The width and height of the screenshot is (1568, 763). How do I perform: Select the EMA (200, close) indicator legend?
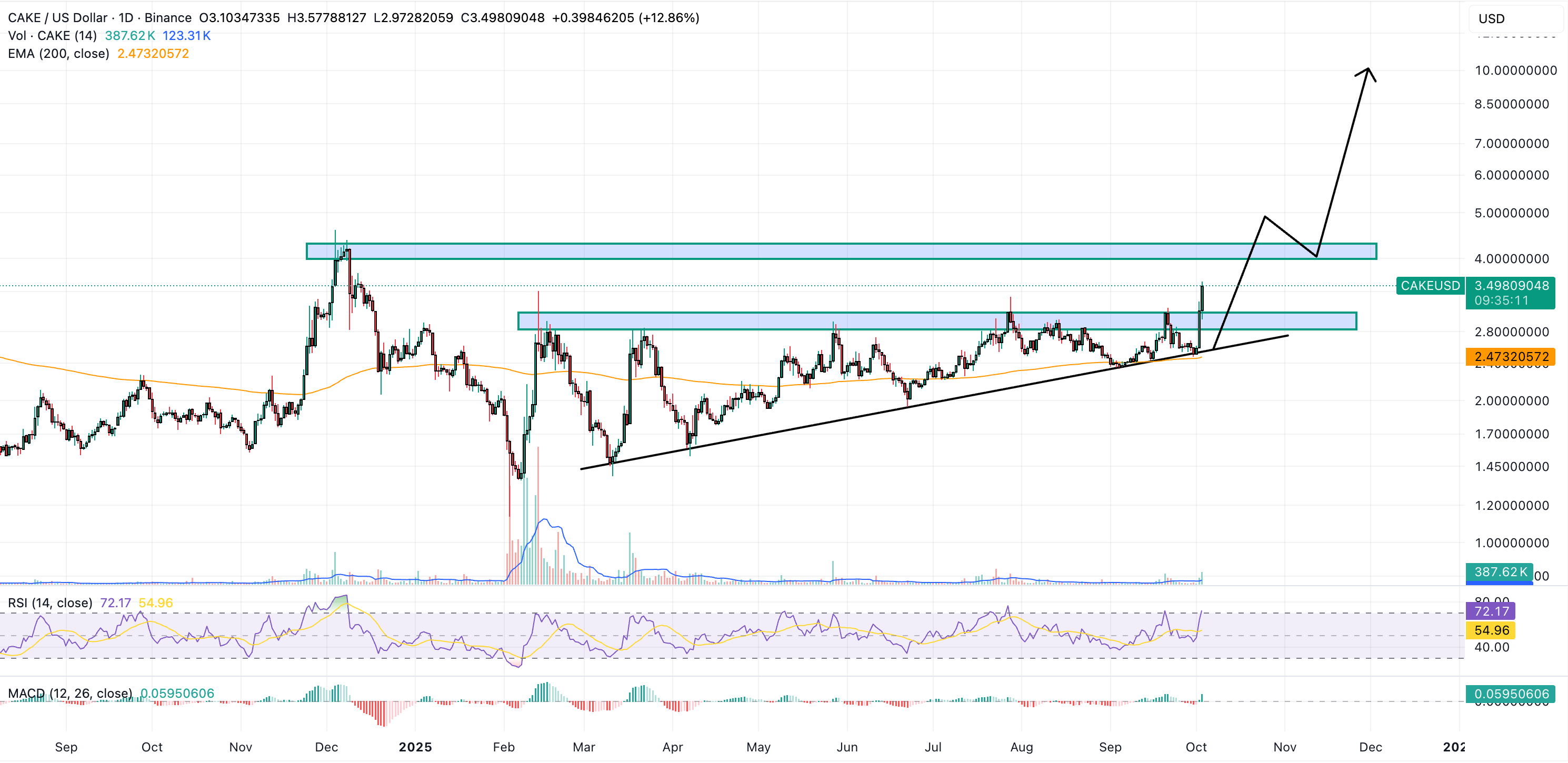[58, 54]
